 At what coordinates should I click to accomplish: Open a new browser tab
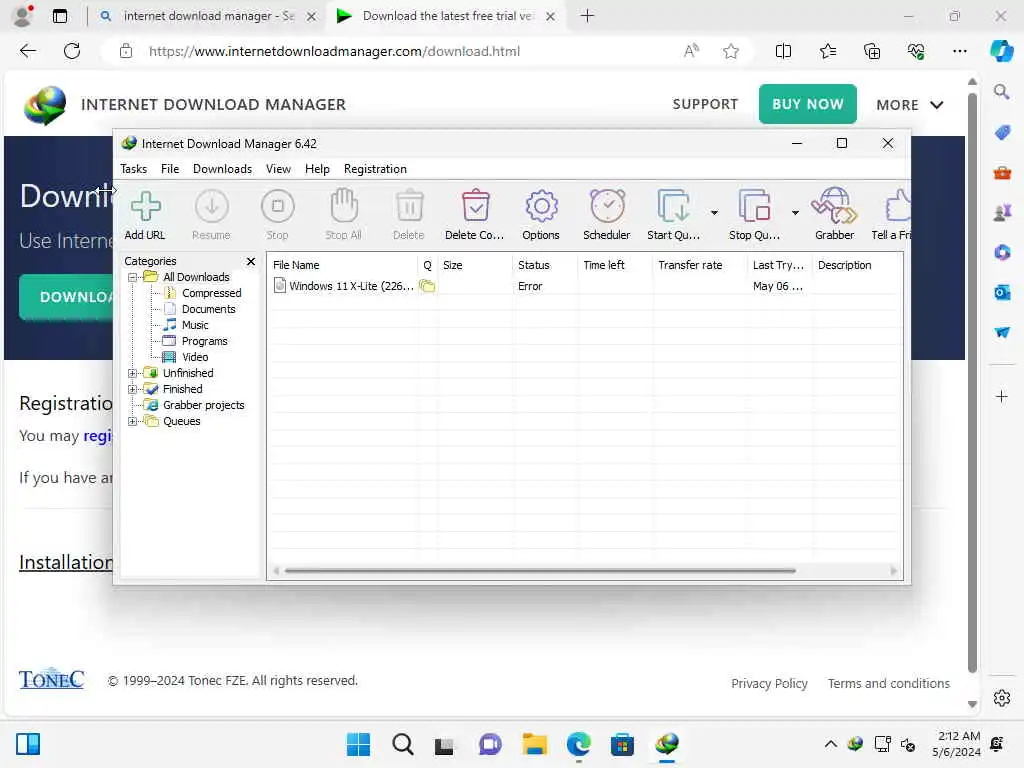[x=587, y=16]
